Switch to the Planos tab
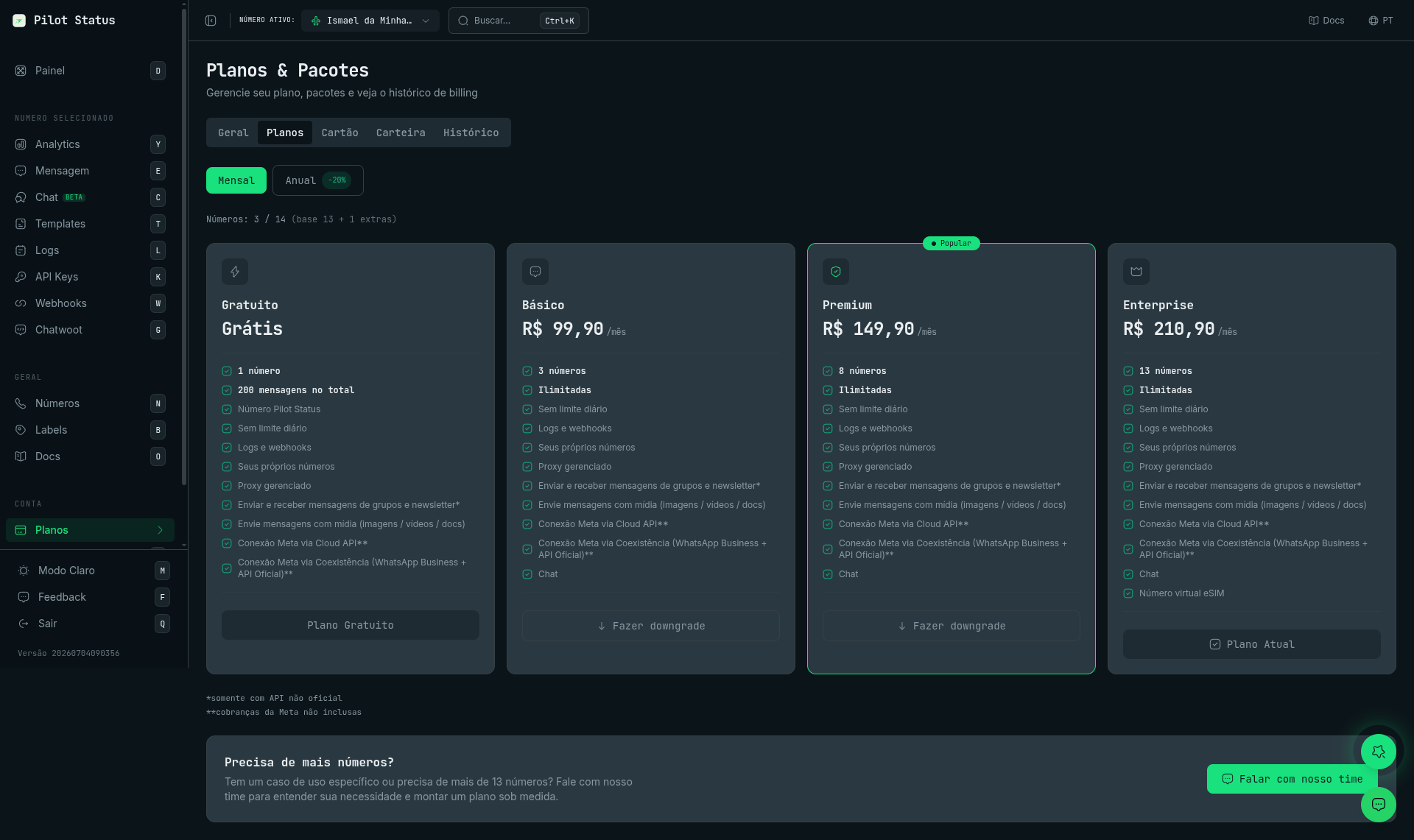1414x840 pixels. pyautogui.click(x=285, y=133)
